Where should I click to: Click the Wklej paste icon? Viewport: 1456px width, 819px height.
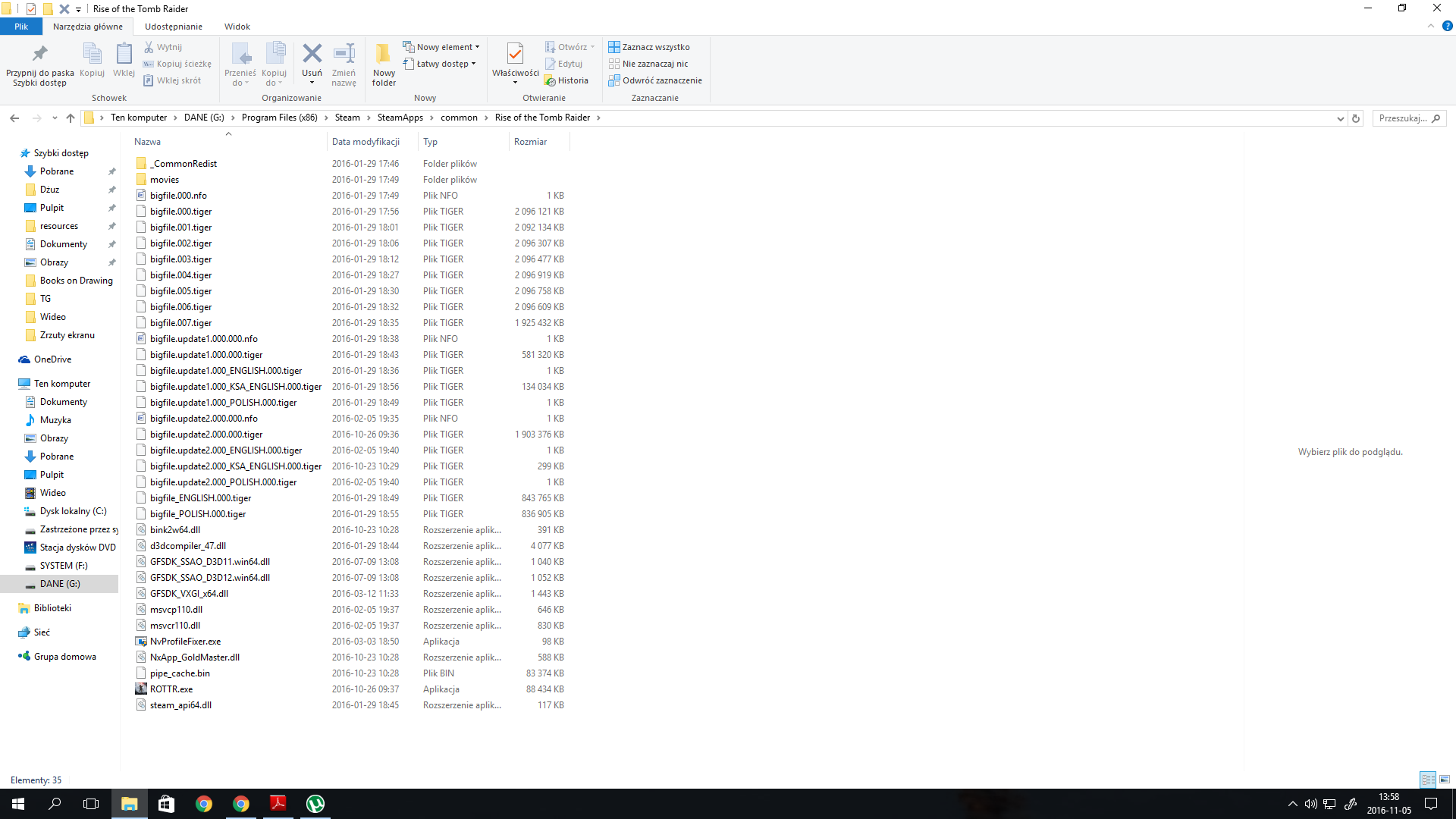124,55
